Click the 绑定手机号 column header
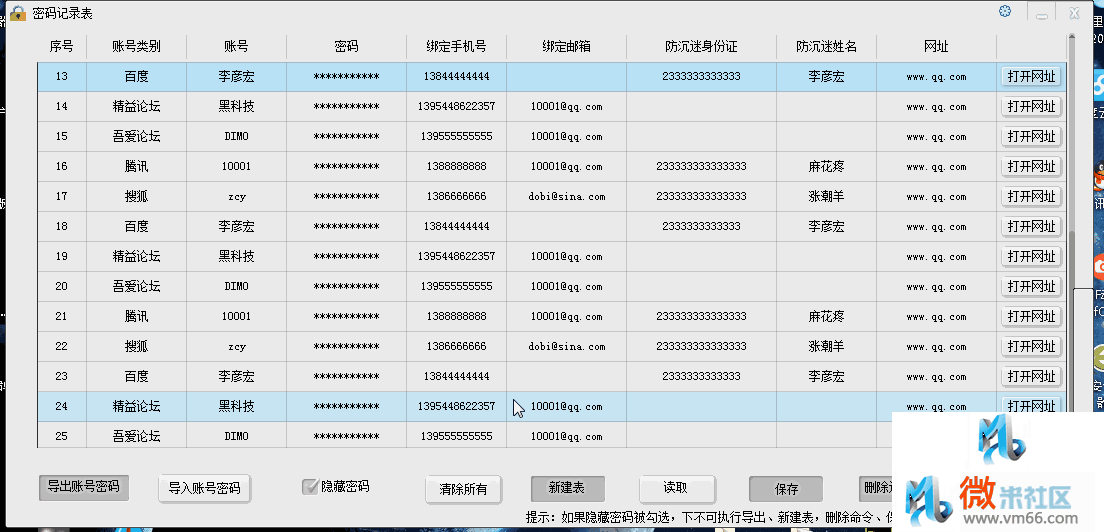This screenshot has width=1104, height=532. 456,47
